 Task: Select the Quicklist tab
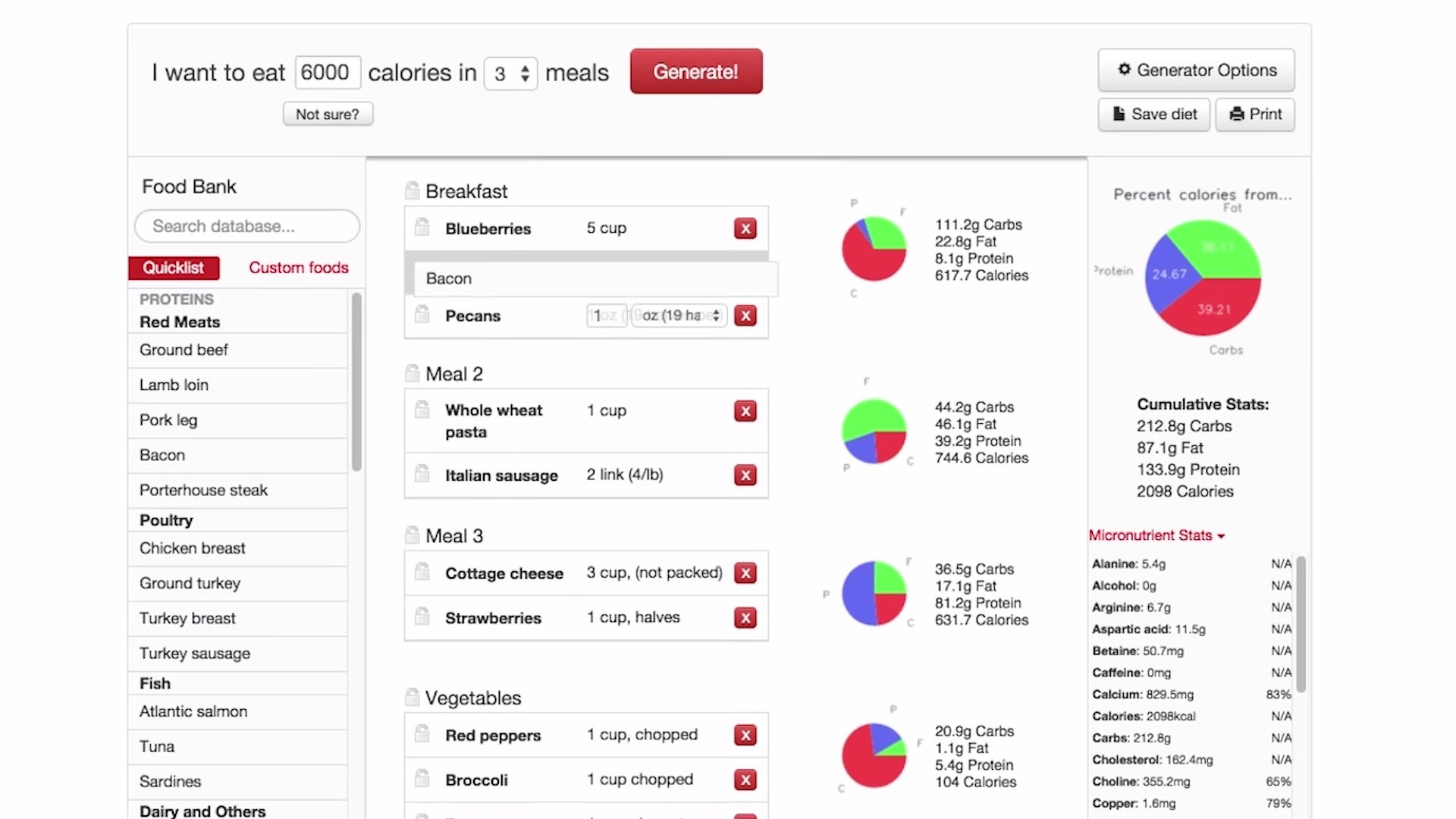[174, 268]
